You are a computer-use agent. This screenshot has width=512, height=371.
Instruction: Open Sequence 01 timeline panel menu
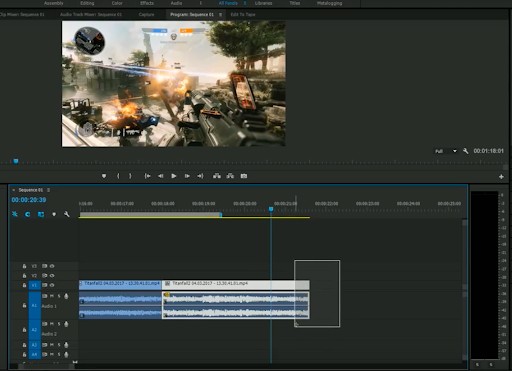(49, 190)
